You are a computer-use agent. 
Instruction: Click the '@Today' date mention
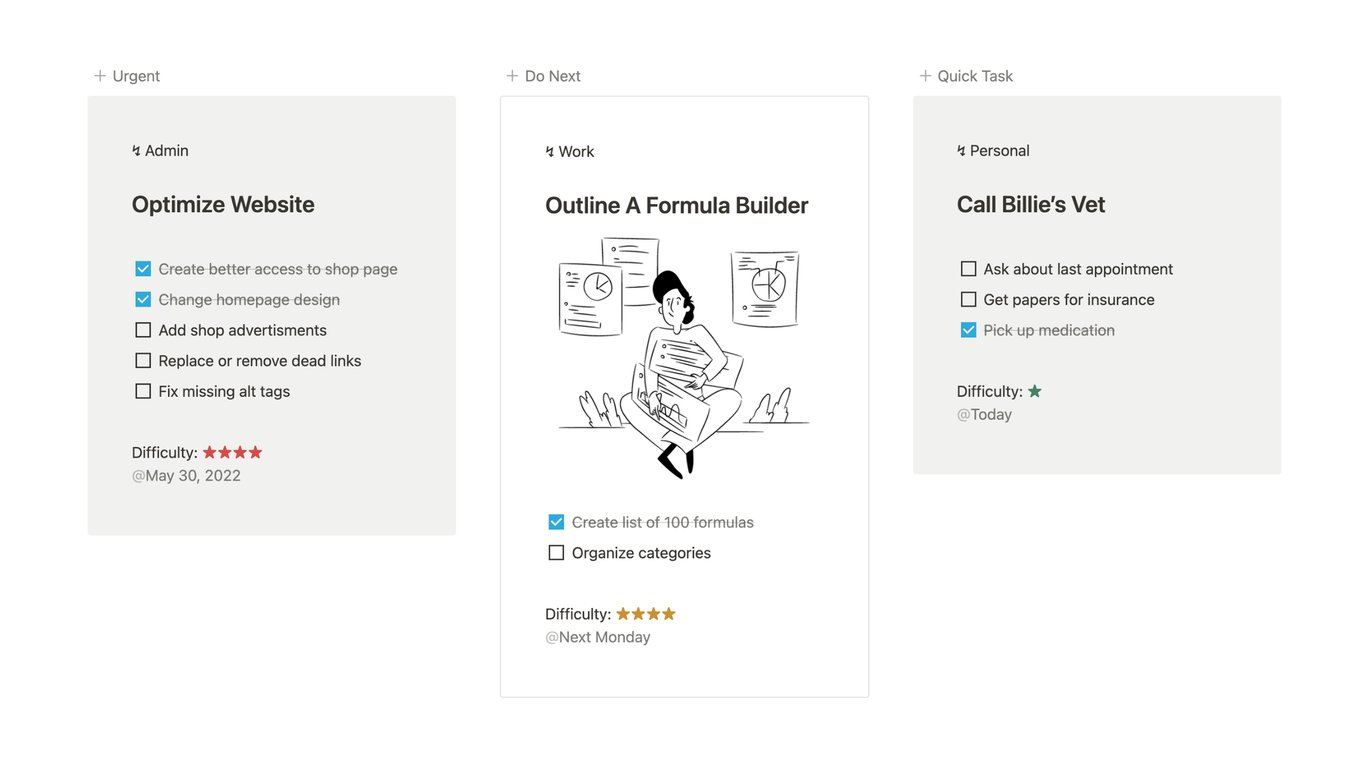pyautogui.click(x=985, y=415)
